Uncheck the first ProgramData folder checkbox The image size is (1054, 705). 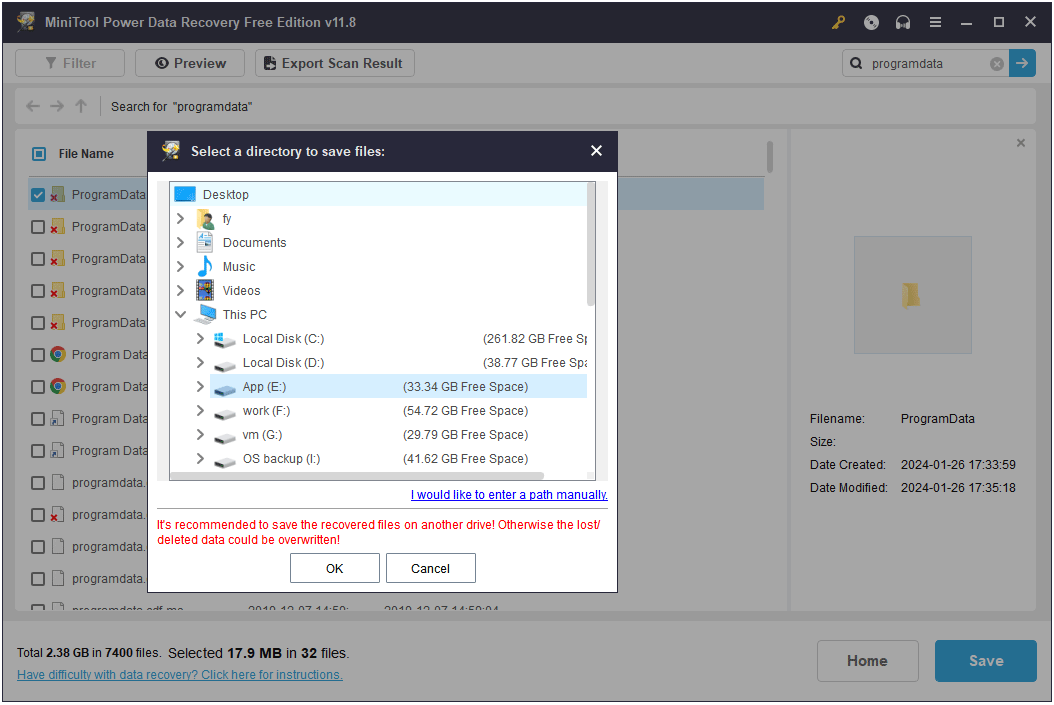38,195
